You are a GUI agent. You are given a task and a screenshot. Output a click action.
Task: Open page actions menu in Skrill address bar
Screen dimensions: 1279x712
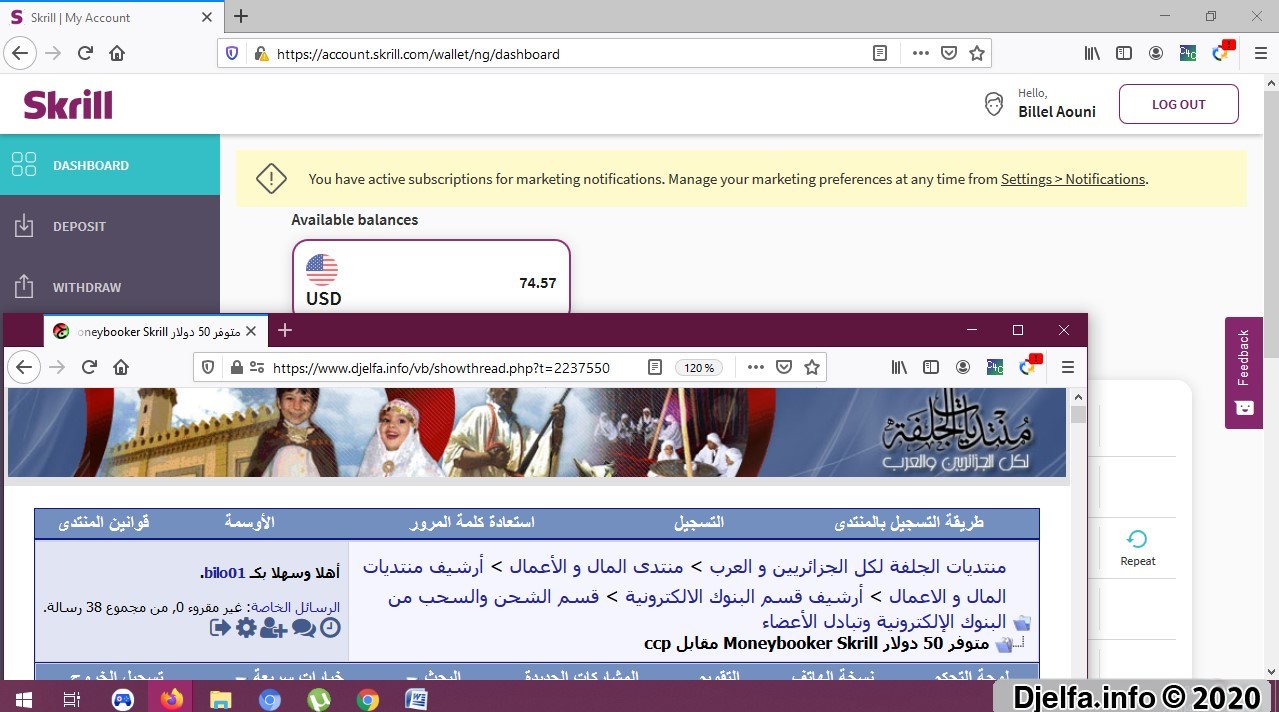pos(922,54)
